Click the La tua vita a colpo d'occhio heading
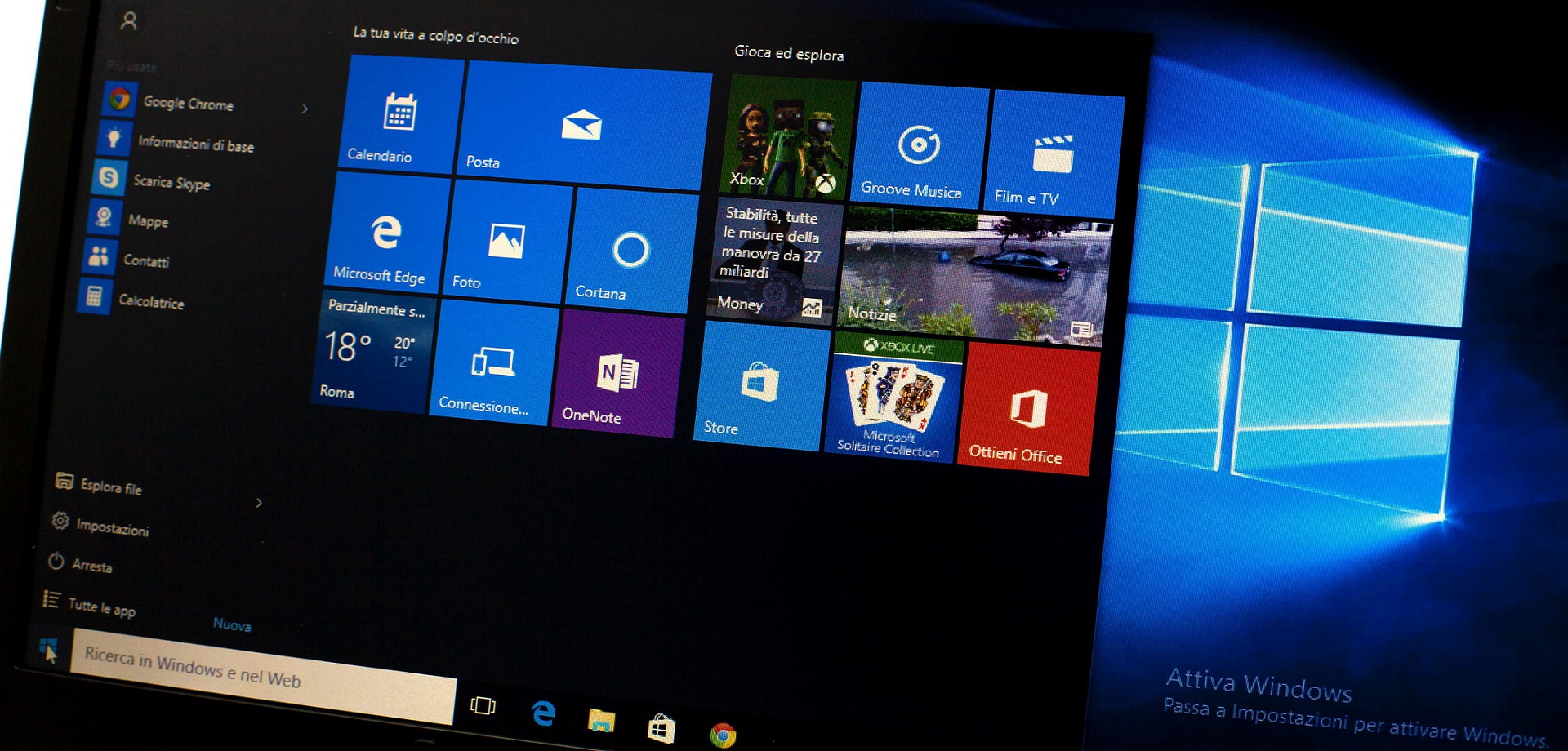 (435, 35)
